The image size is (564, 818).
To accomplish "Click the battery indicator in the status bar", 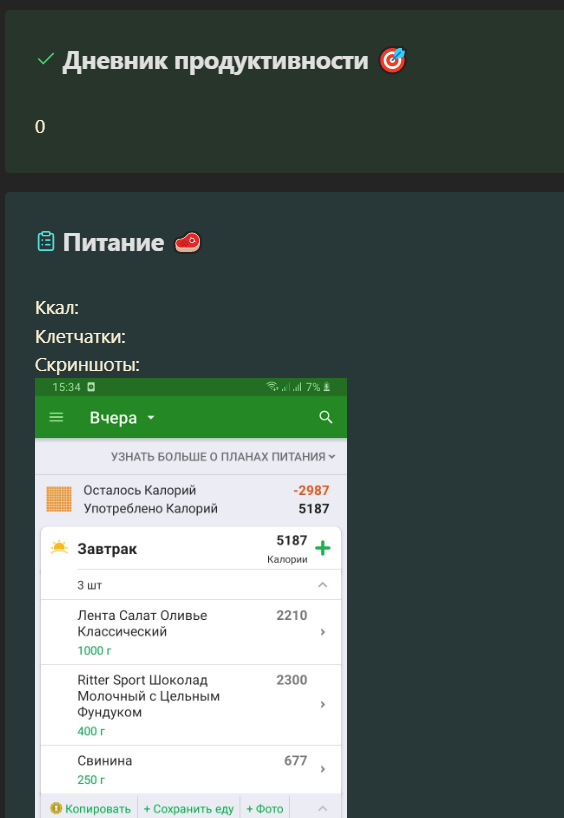I will (326, 387).
